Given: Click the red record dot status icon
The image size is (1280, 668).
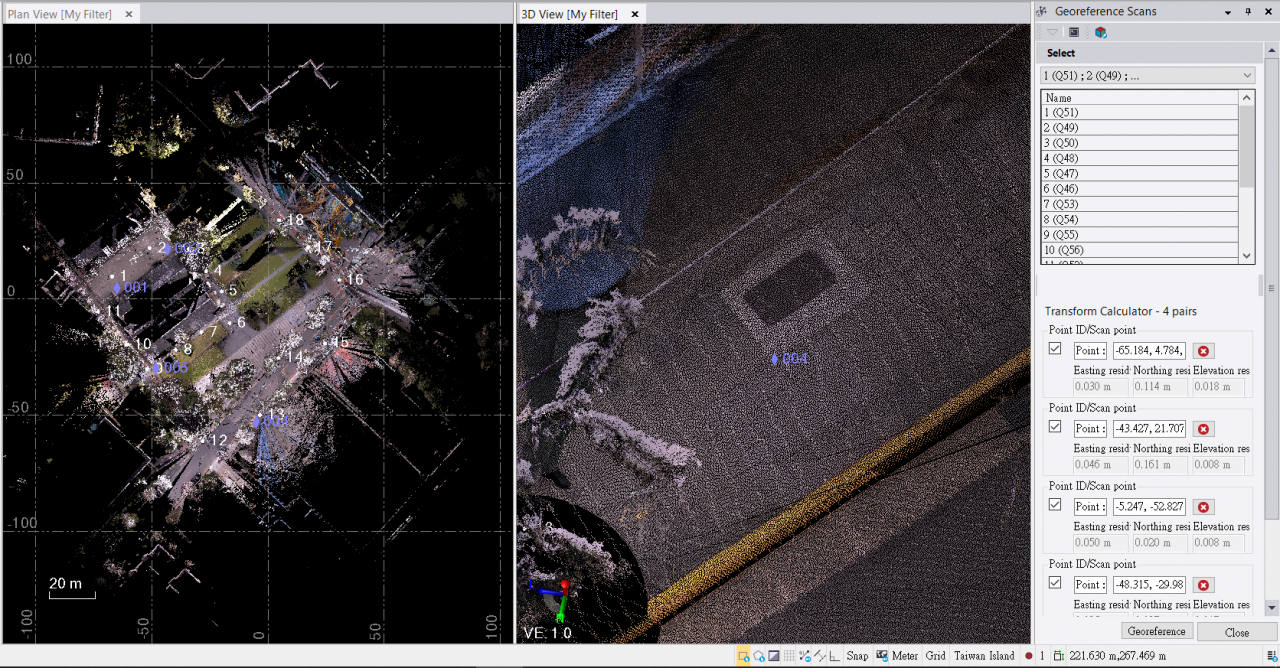Looking at the screenshot, I should pyautogui.click(x=1028, y=656).
